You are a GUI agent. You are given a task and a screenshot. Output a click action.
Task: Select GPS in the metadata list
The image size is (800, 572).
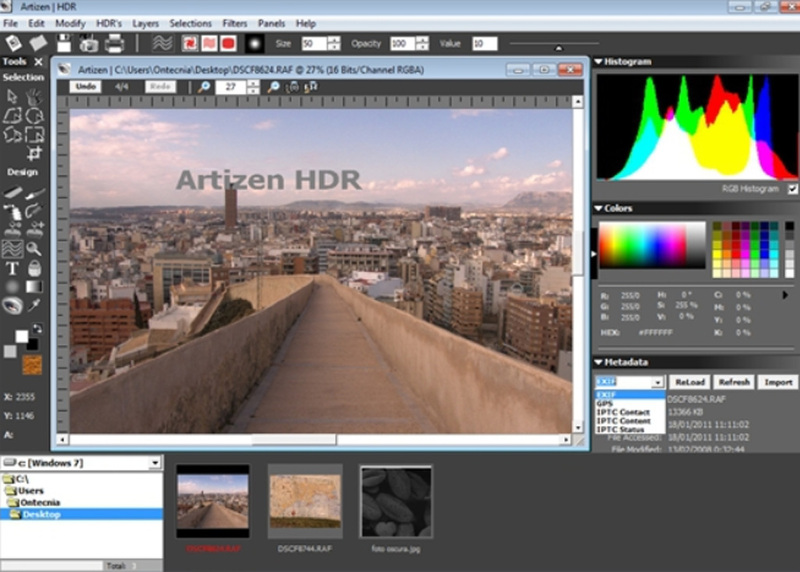point(630,404)
